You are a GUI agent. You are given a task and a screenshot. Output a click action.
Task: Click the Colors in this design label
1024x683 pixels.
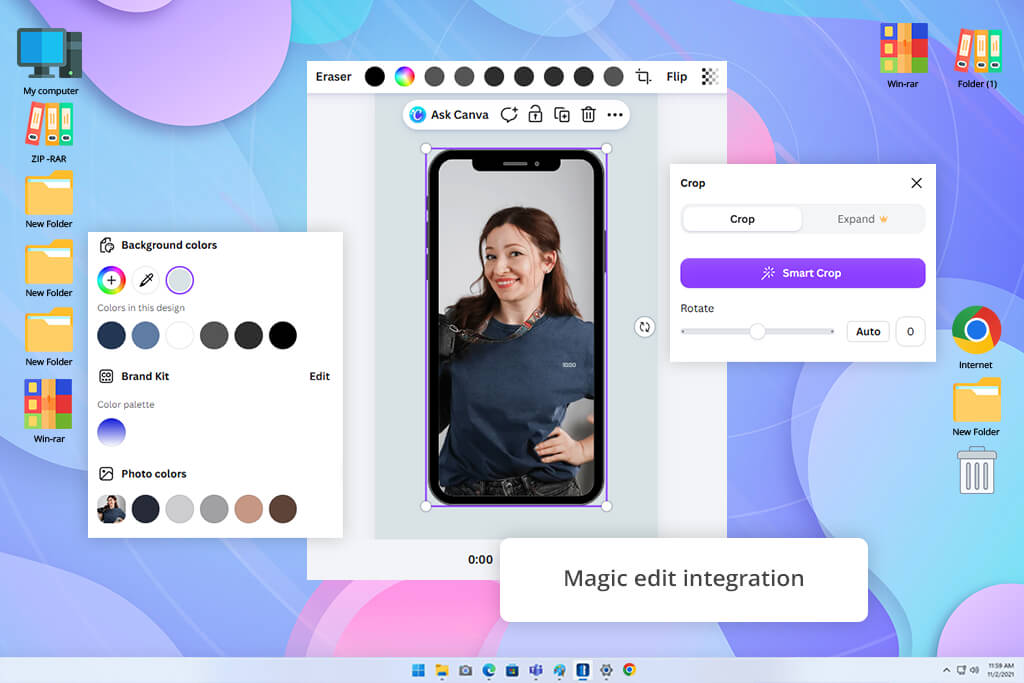coord(141,308)
